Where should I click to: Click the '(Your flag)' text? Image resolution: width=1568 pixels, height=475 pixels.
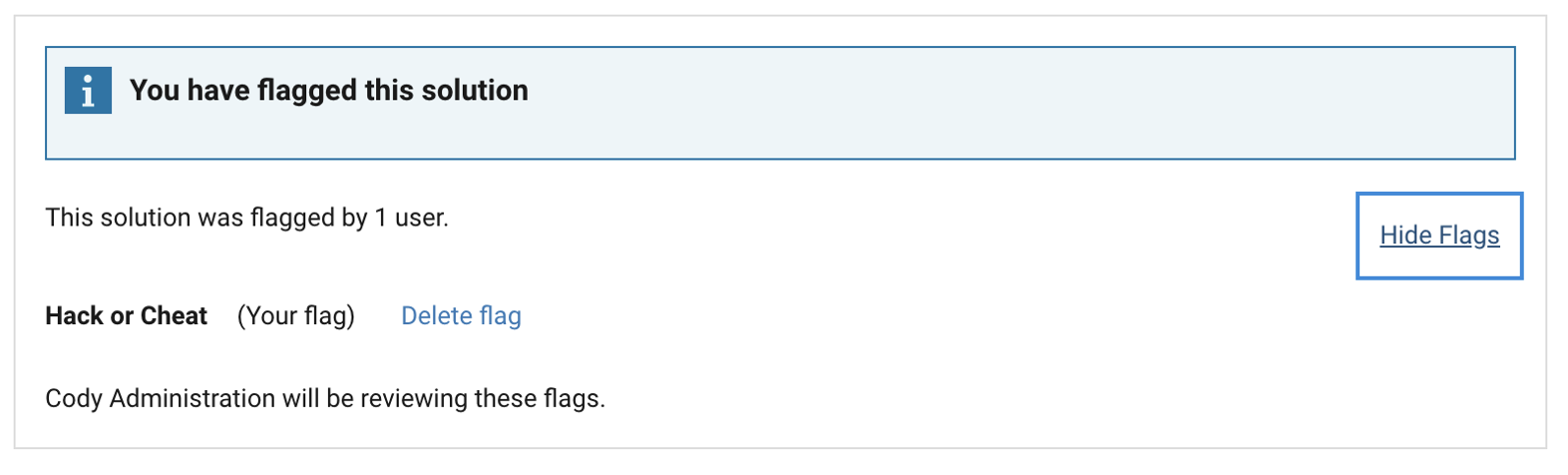click(295, 316)
